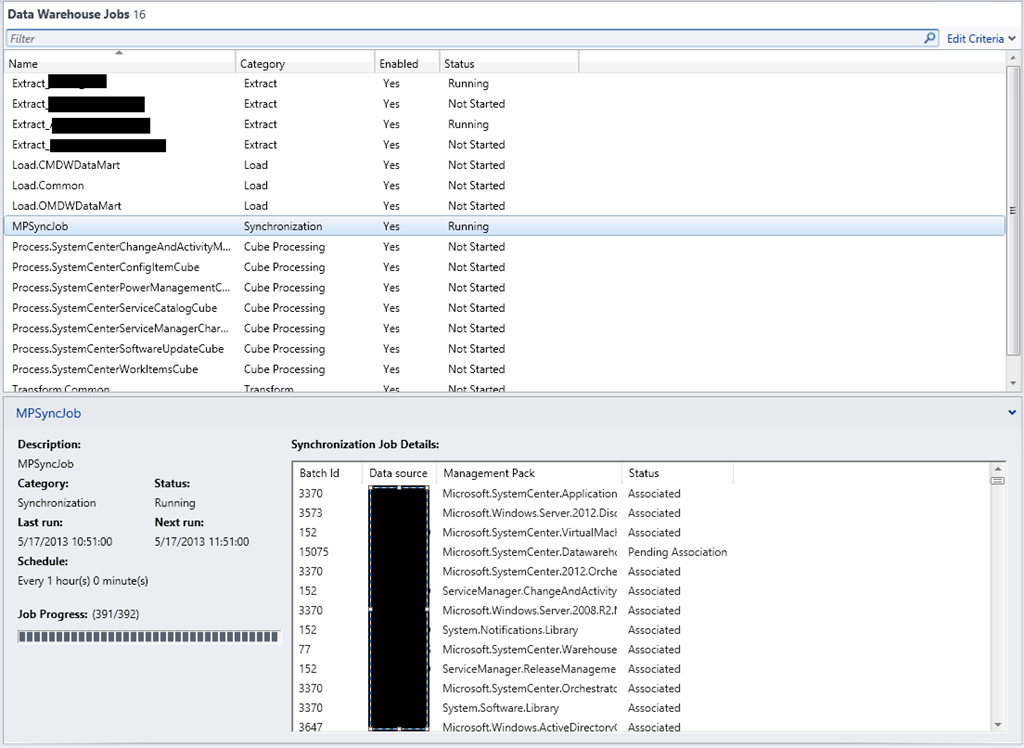Type in the Filter input field
This screenshot has width=1024, height=748.
click(x=460, y=39)
